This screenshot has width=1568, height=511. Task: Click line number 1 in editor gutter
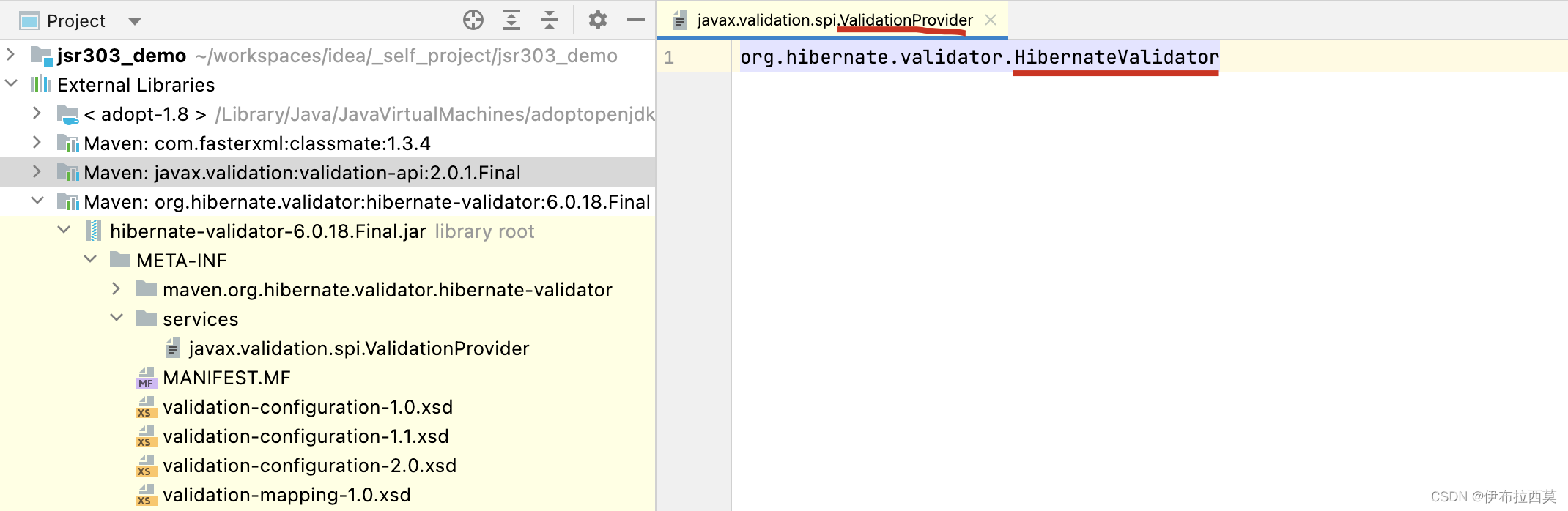coord(669,57)
